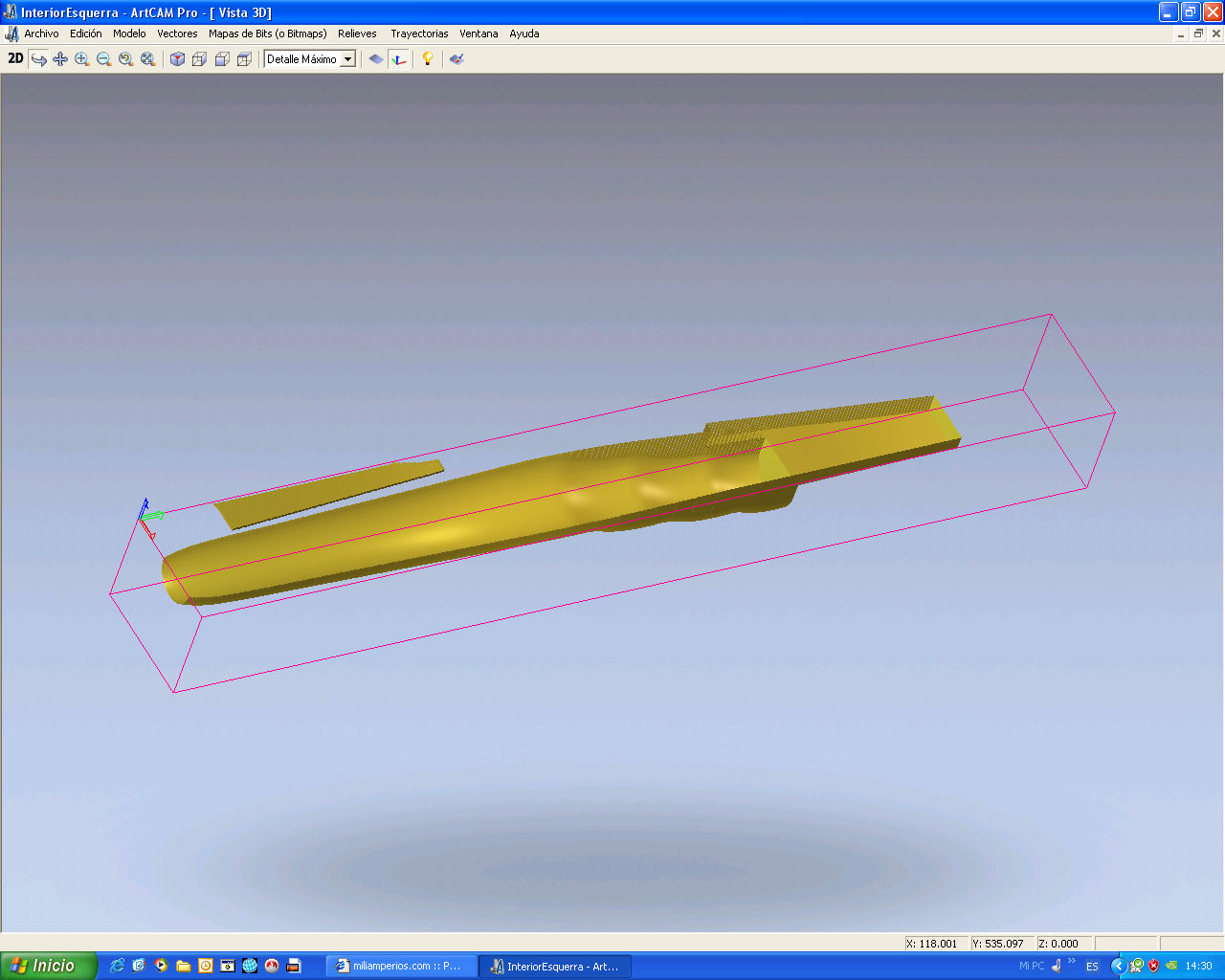Screen dimensions: 1225x980
Task: Click the yellow 3D relief model
Action: (x=479, y=517)
